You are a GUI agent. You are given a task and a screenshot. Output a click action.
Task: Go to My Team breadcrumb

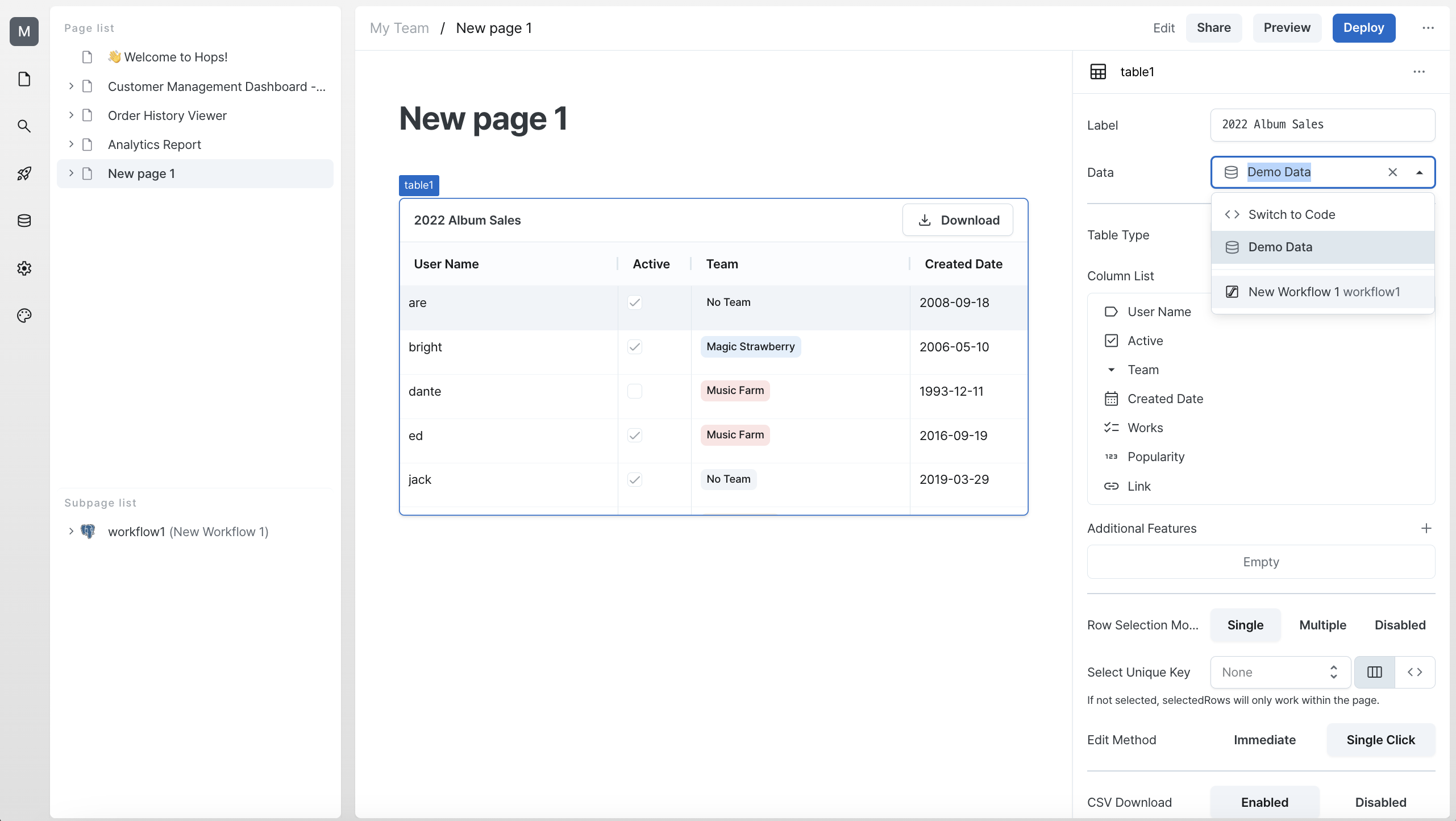click(x=399, y=28)
